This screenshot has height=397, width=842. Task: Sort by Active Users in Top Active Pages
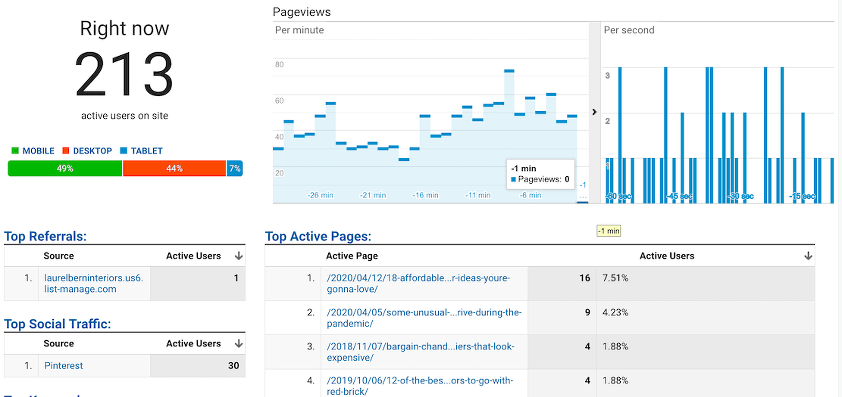pyautogui.click(x=666, y=256)
